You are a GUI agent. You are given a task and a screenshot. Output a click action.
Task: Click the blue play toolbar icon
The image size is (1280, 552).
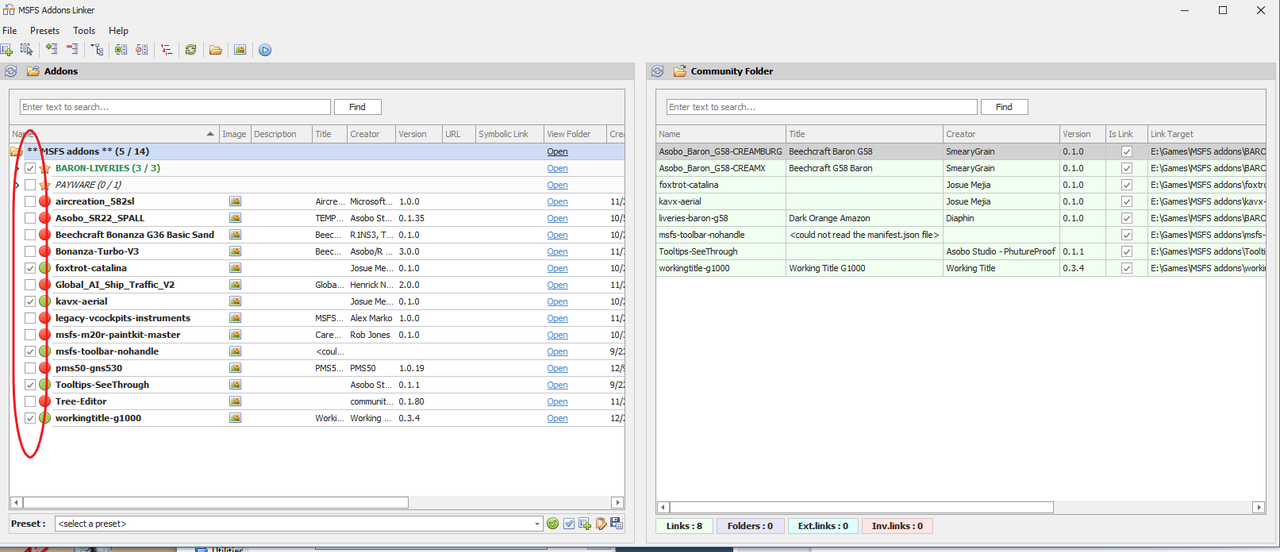coord(265,49)
